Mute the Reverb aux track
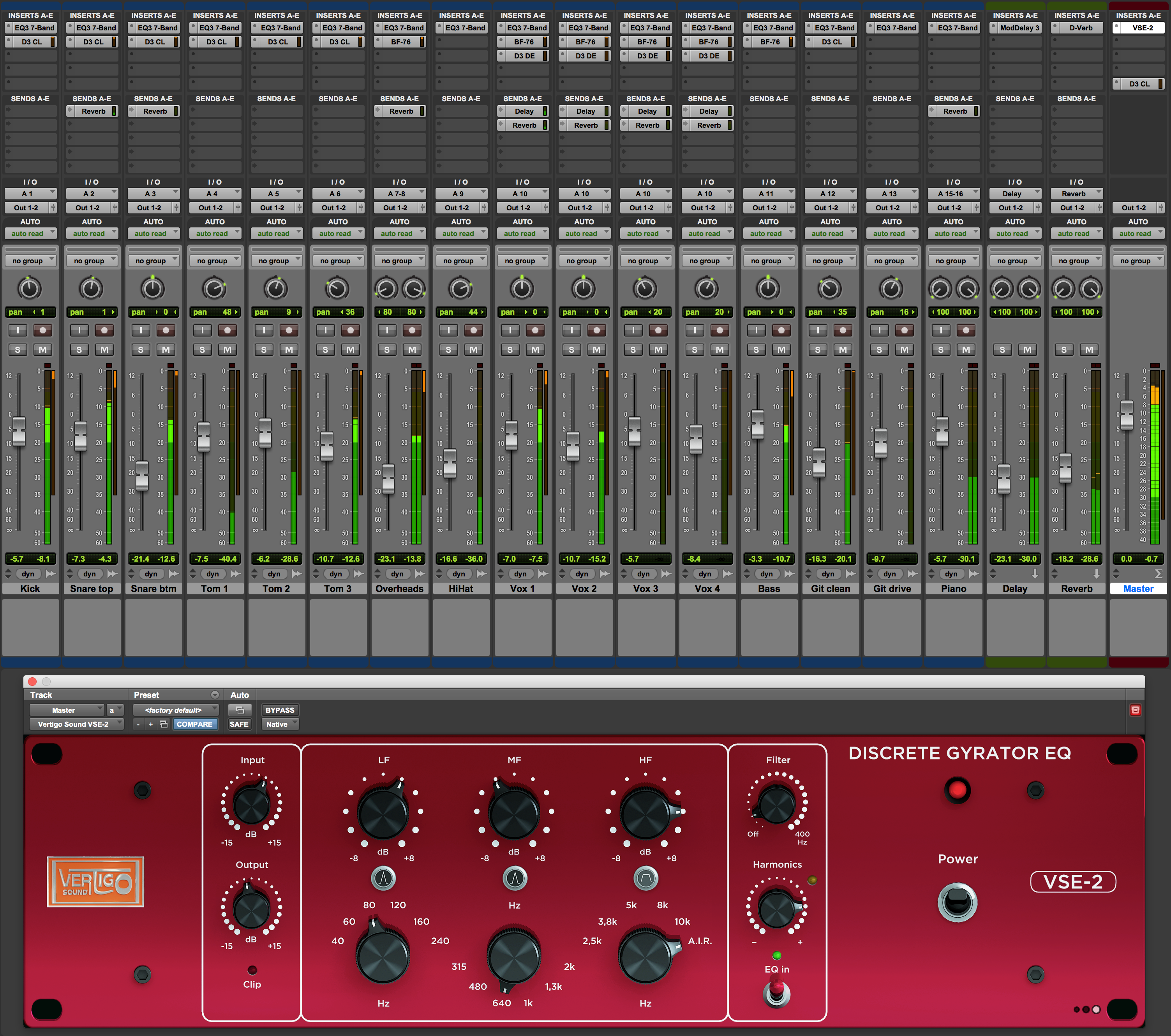Screen dimensions: 1171x1036 click(x=1089, y=350)
